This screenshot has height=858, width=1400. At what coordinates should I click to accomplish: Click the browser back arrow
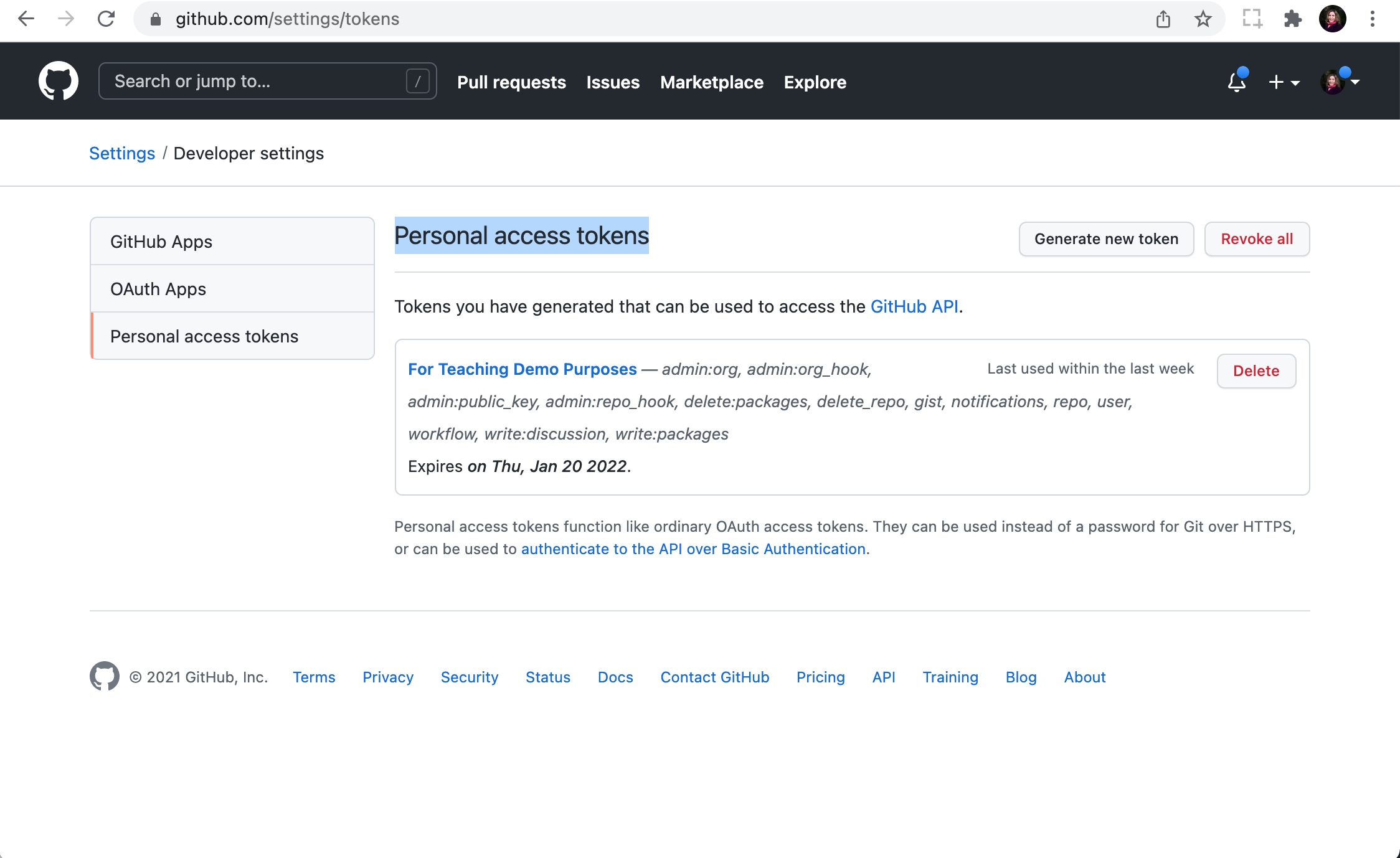[x=26, y=19]
